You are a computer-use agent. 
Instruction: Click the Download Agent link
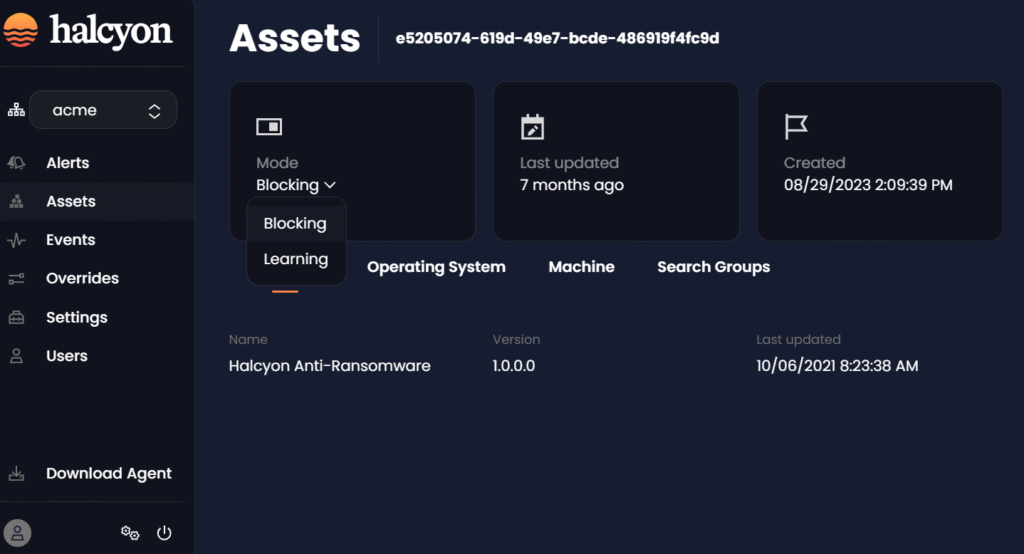click(108, 474)
